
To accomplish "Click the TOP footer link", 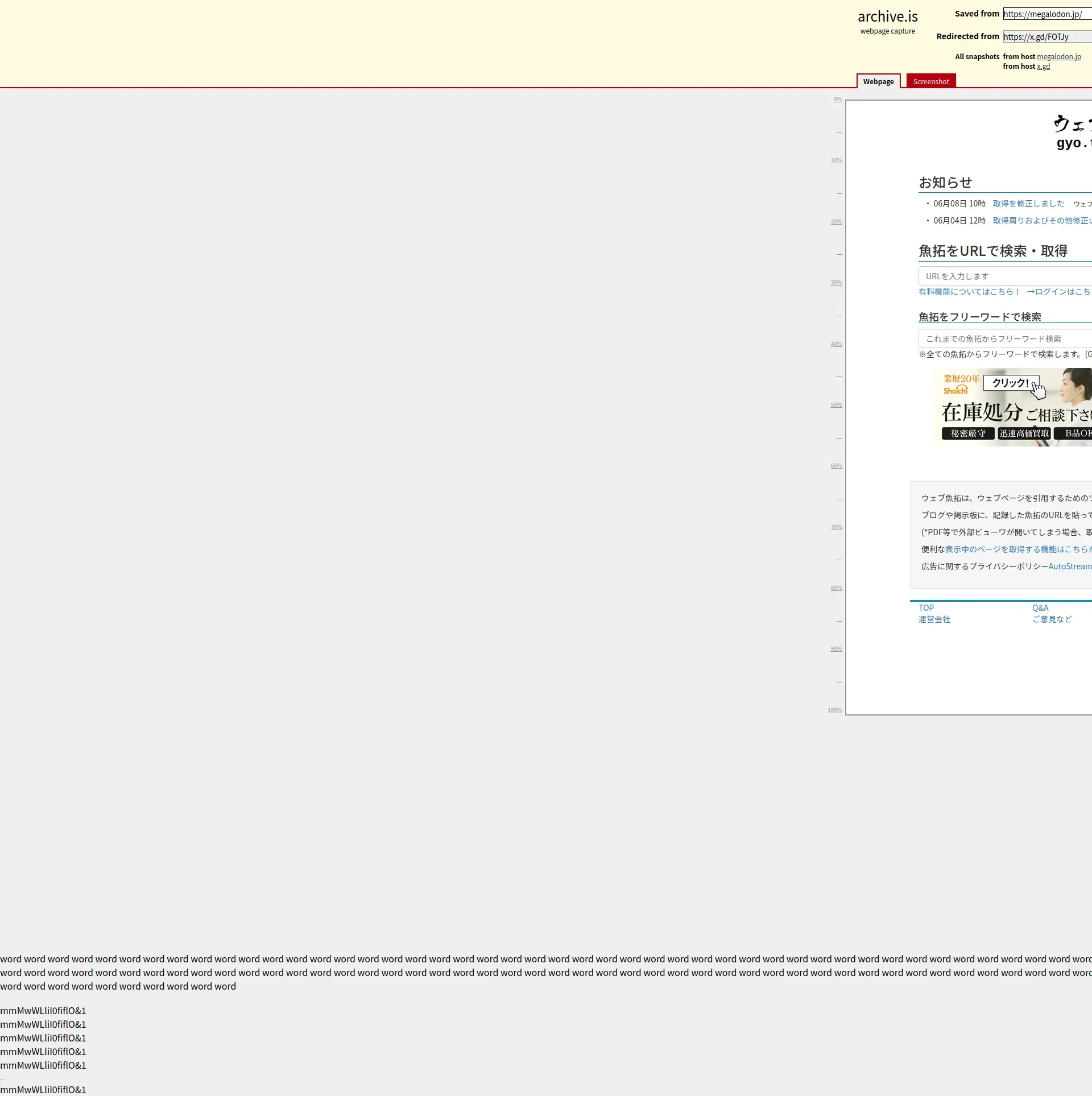I will (x=926, y=608).
